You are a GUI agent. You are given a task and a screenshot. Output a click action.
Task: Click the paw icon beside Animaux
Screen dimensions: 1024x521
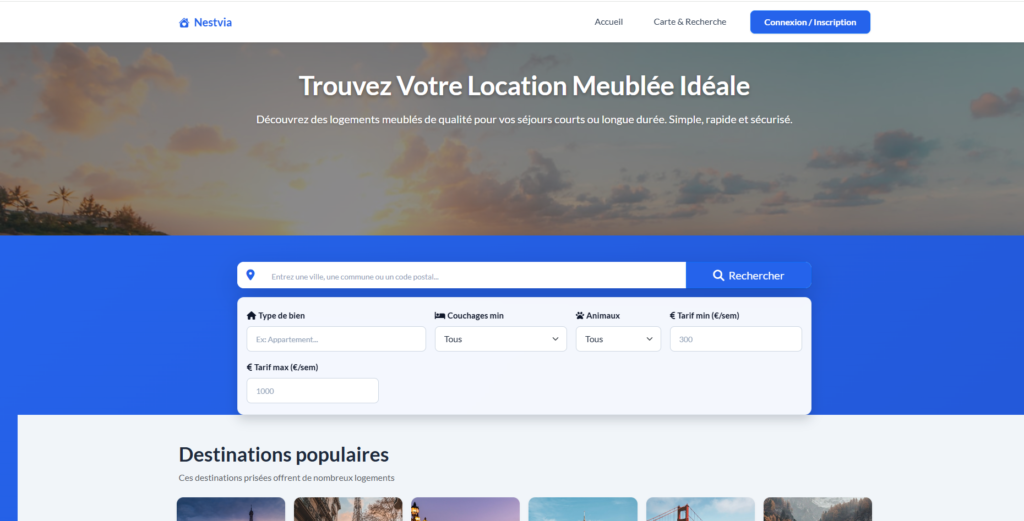(580, 315)
